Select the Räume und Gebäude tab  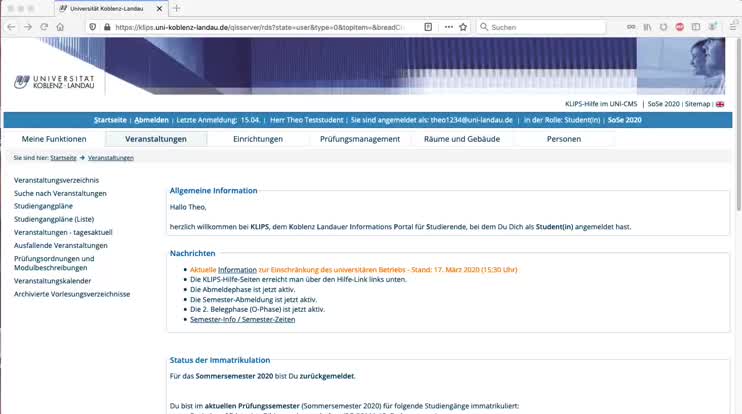461,139
